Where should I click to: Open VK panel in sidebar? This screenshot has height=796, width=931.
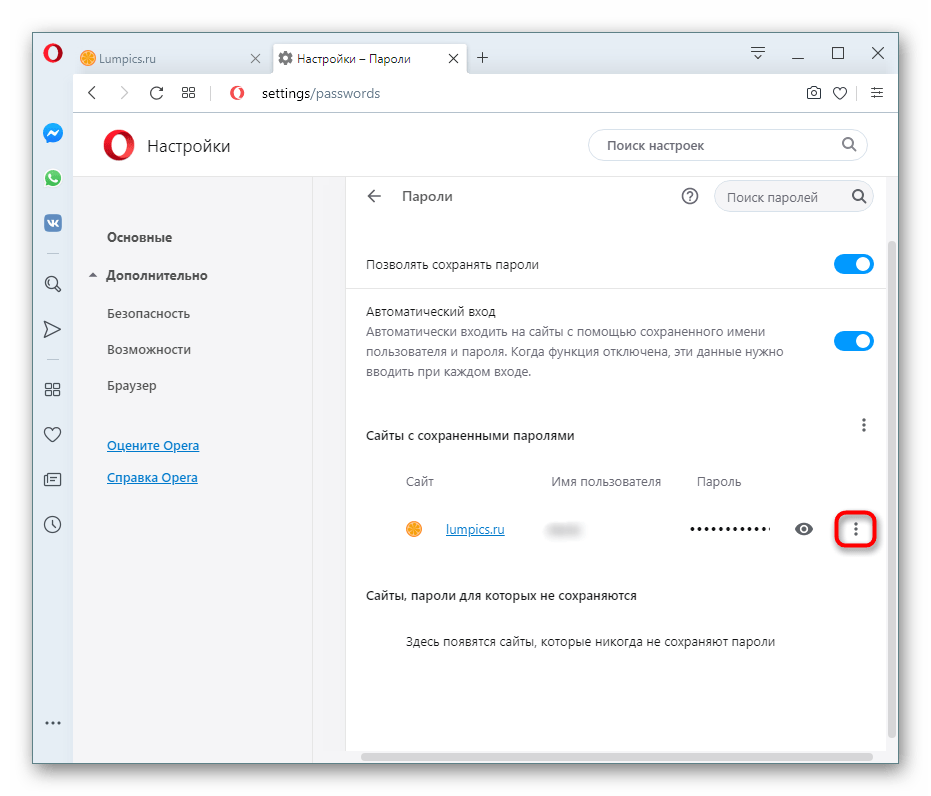pos(53,223)
